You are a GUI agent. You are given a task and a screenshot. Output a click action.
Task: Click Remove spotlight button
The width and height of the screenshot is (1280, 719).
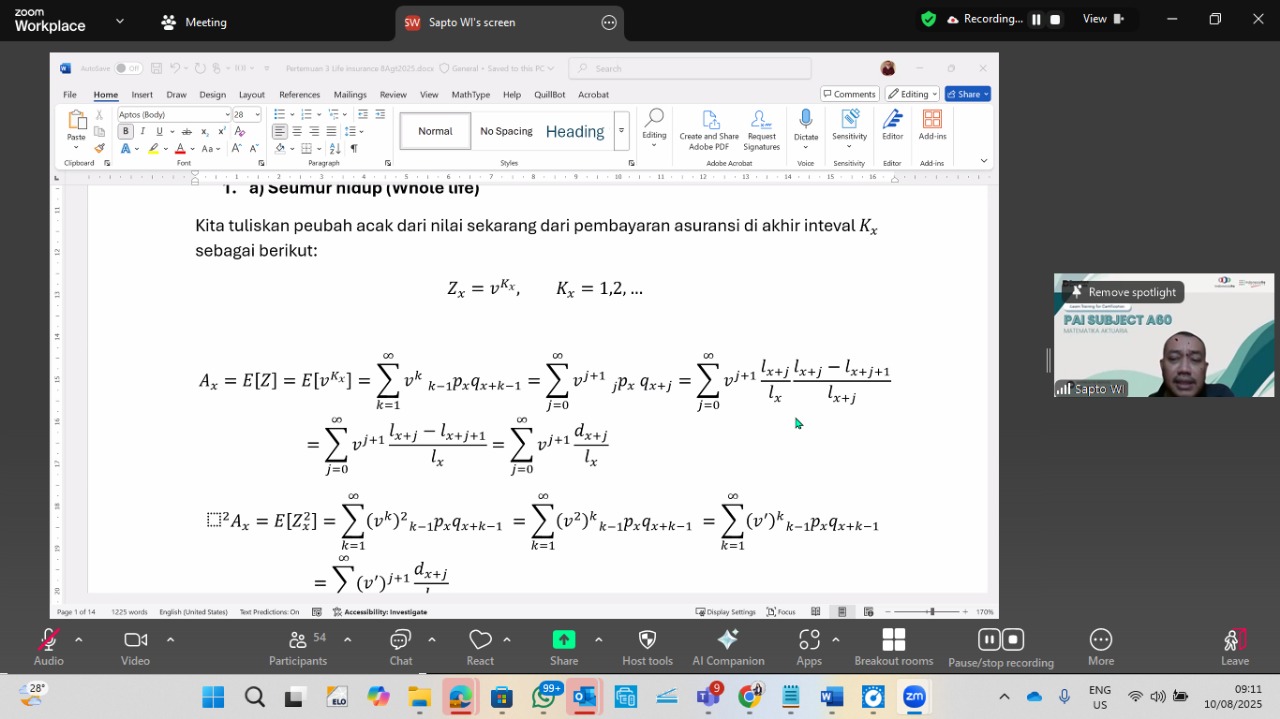(1123, 292)
